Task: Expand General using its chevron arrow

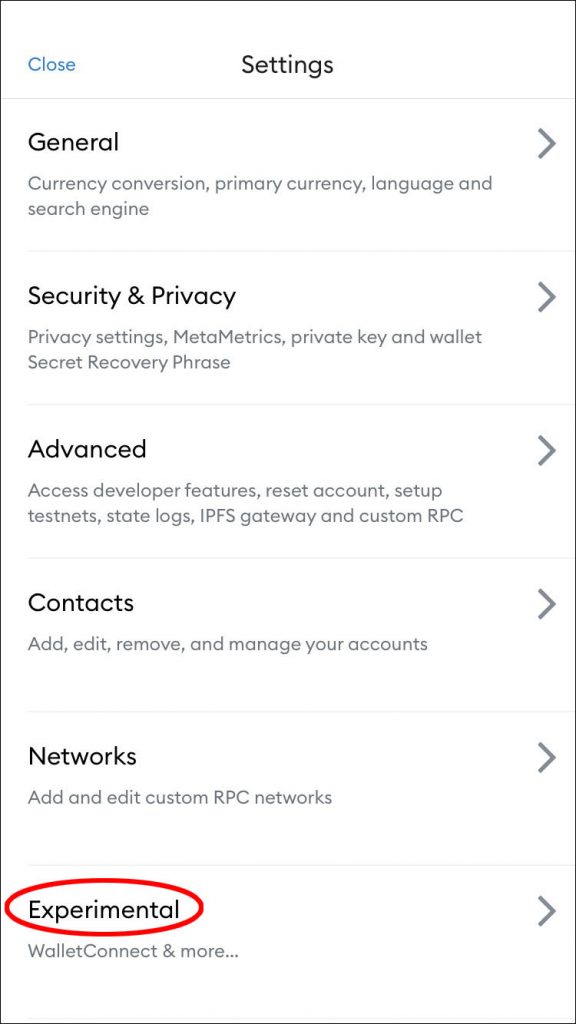Action: click(x=547, y=143)
